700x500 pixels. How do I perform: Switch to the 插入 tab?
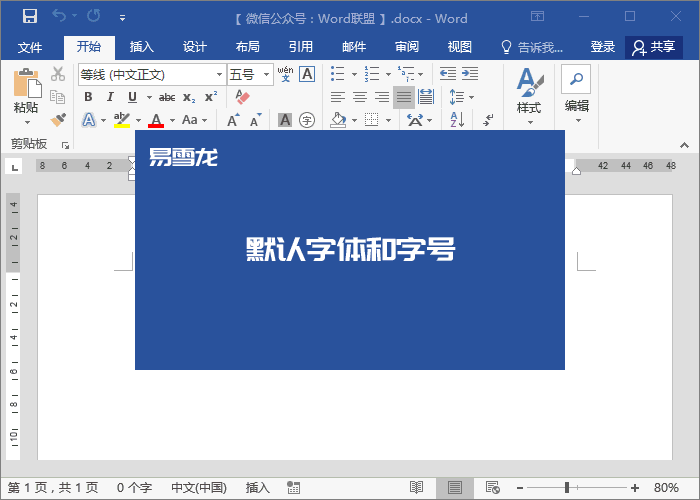[142, 47]
